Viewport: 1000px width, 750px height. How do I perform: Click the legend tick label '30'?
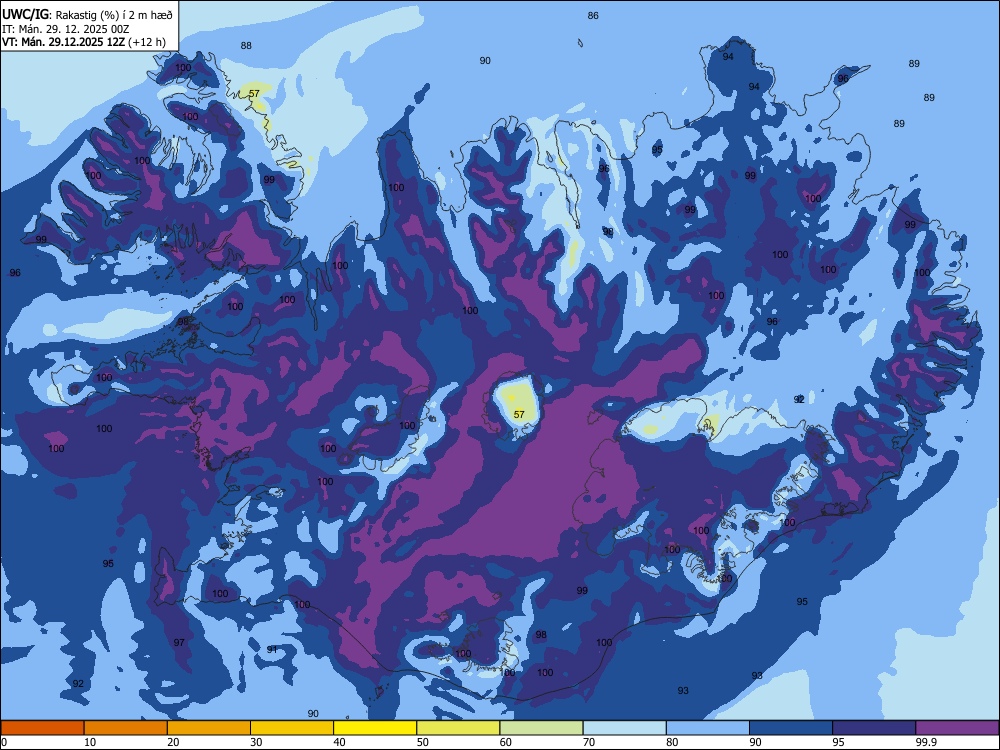(x=256, y=742)
